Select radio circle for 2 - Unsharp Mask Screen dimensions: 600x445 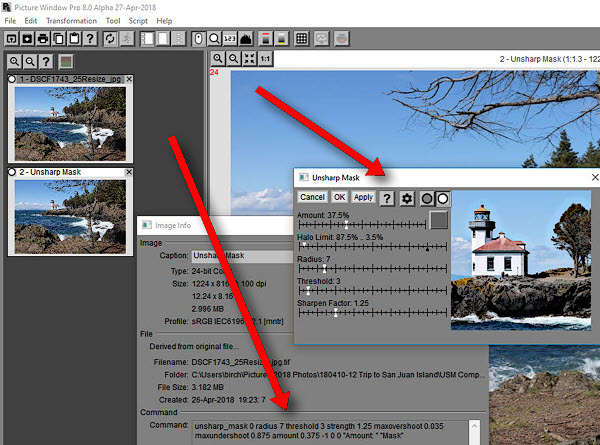(13, 172)
